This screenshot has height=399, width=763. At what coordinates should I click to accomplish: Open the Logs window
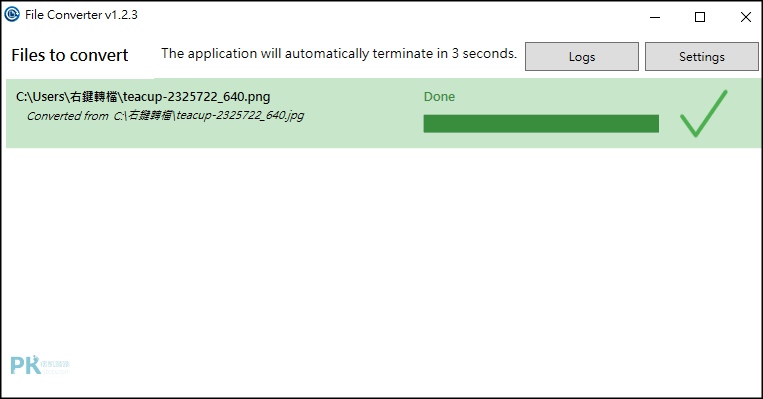[x=582, y=56]
